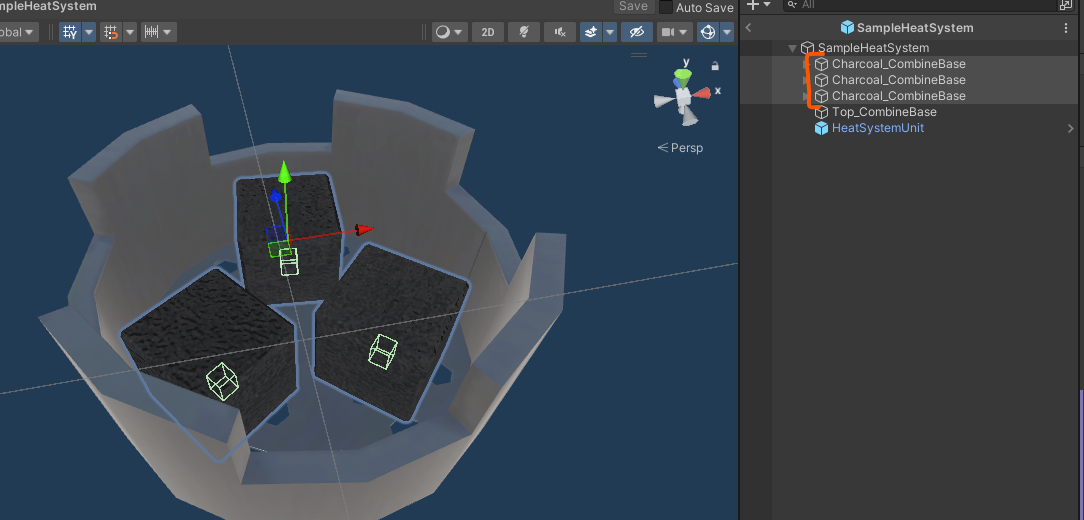Toggle 2D view mode button
The height and width of the screenshot is (520, 1084).
[x=488, y=32]
